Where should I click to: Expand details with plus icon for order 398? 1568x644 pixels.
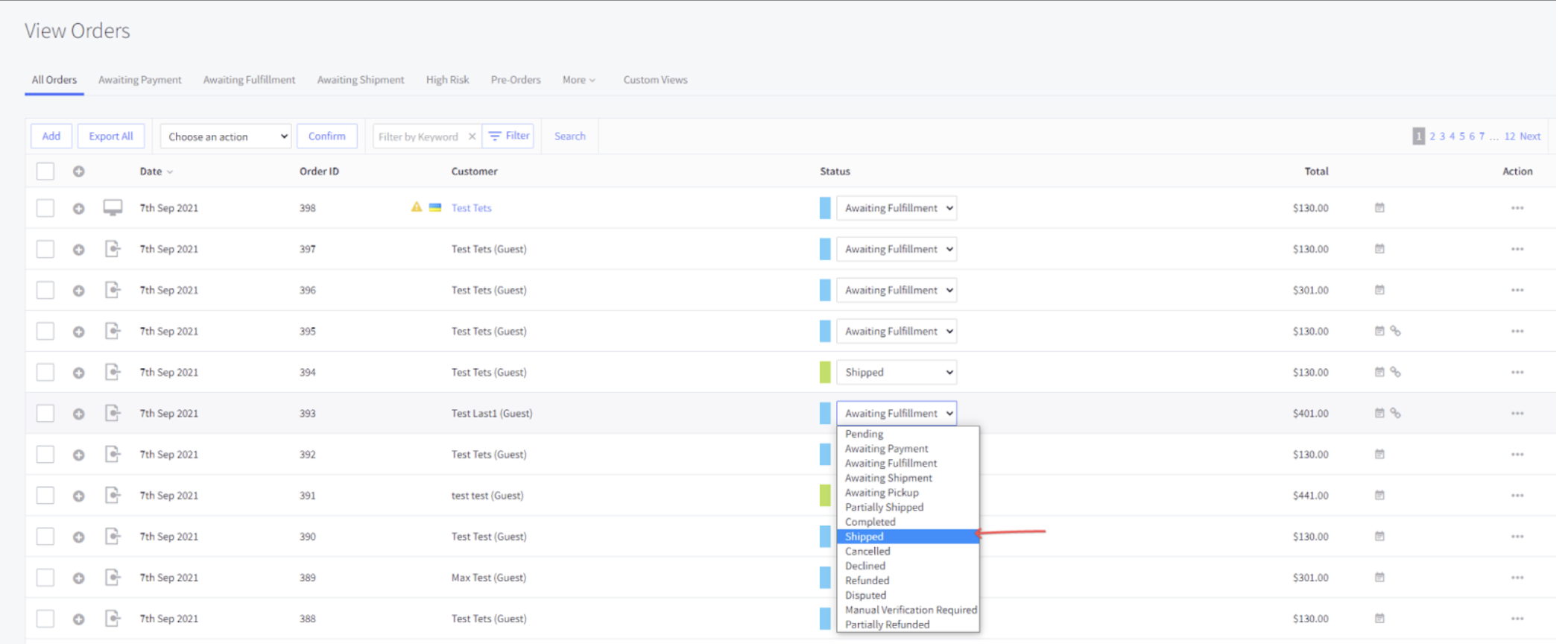pyautogui.click(x=78, y=209)
